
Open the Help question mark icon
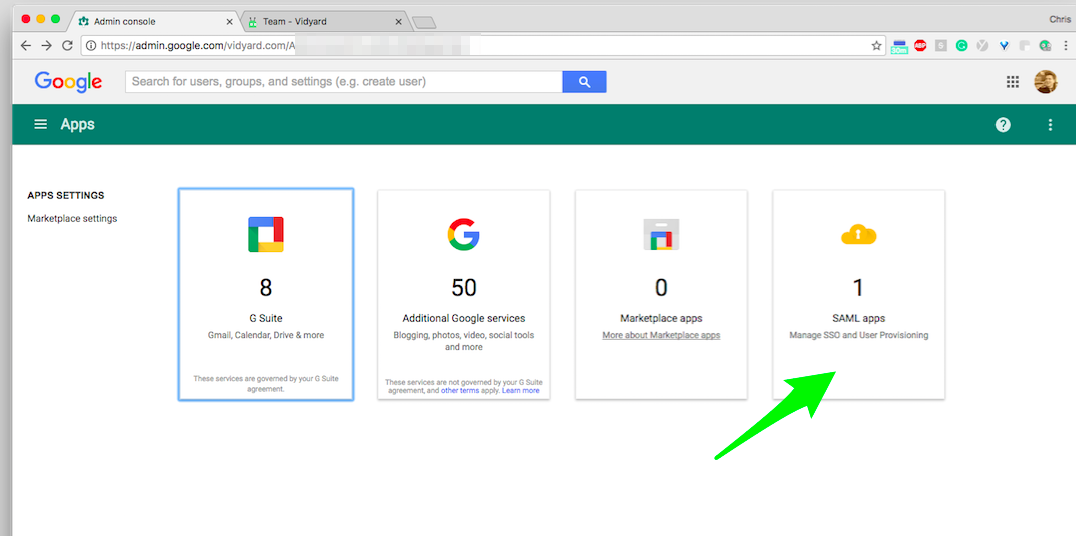click(1003, 125)
